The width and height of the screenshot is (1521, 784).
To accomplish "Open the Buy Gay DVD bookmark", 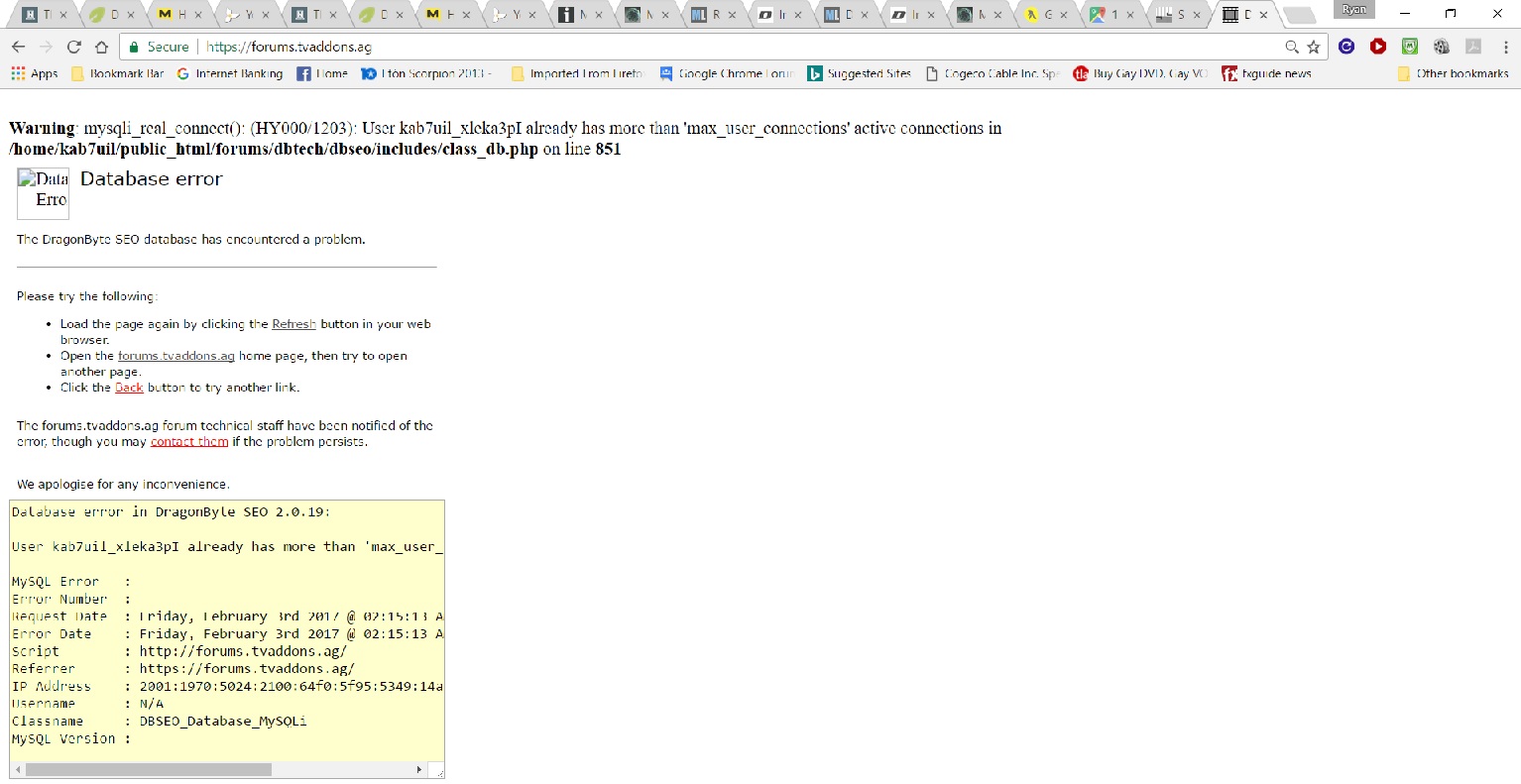I will (x=1141, y=73).
